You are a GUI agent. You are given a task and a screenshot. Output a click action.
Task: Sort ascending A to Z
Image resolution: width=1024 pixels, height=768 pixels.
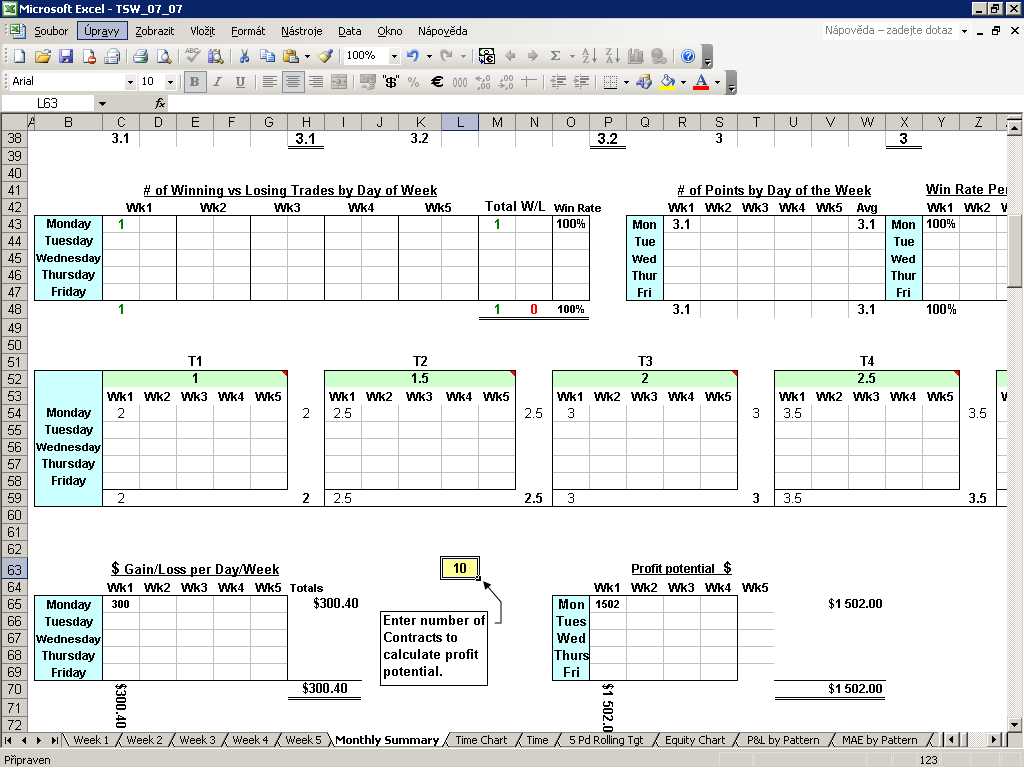coord(588,56)
